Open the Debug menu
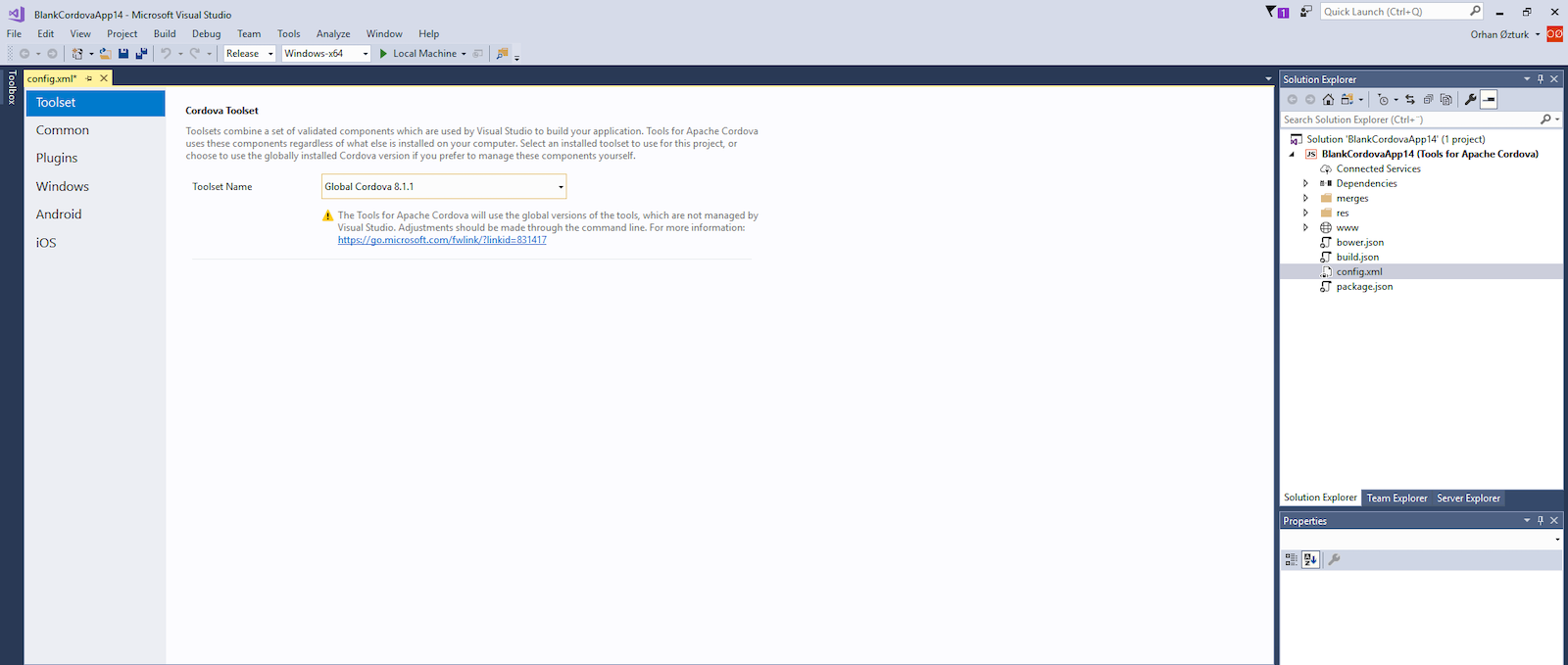This screenshot has width=1568, height=665. coord(206,33)
